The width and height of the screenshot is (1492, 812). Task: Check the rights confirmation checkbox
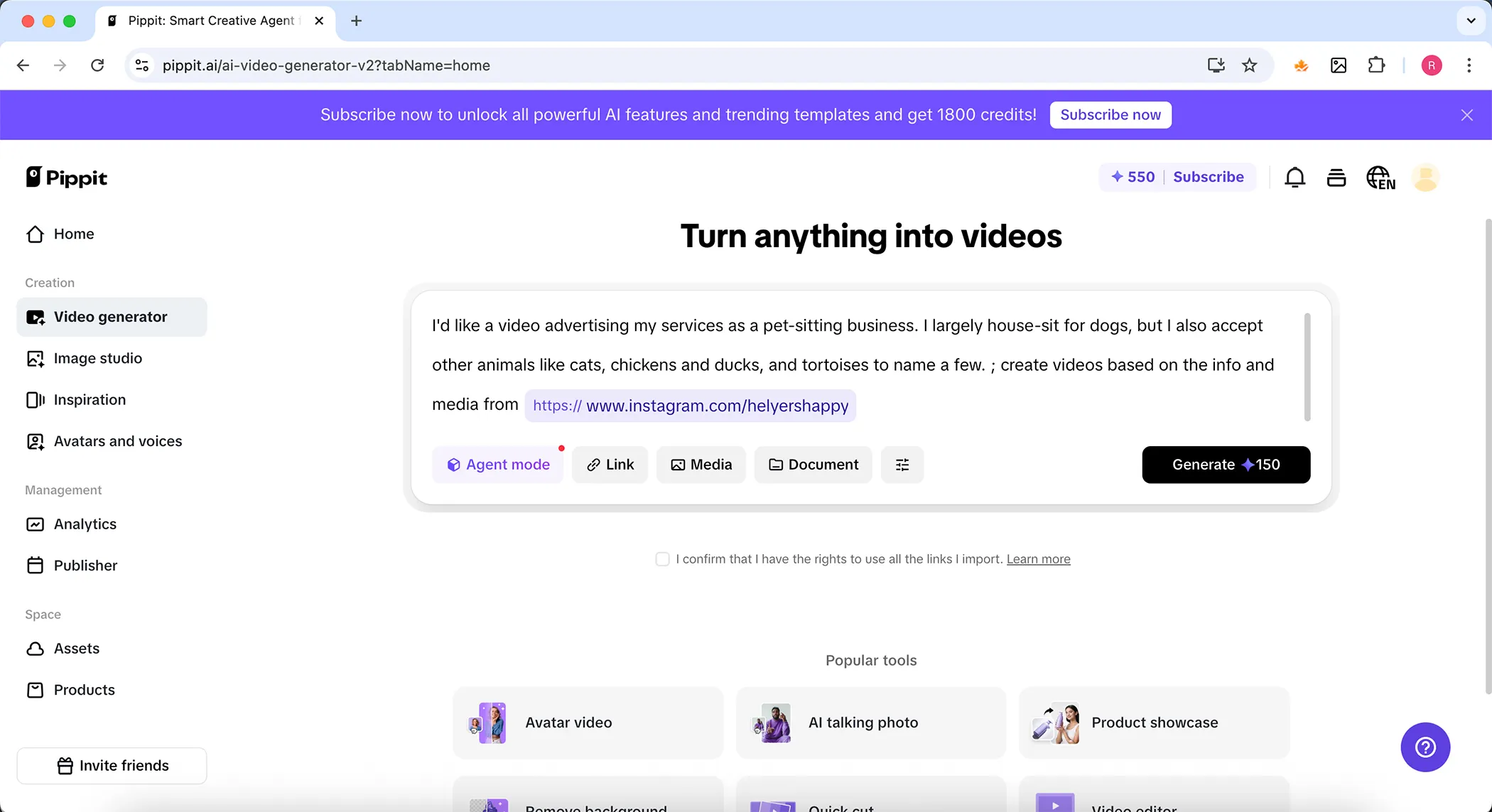coord(661,559)
